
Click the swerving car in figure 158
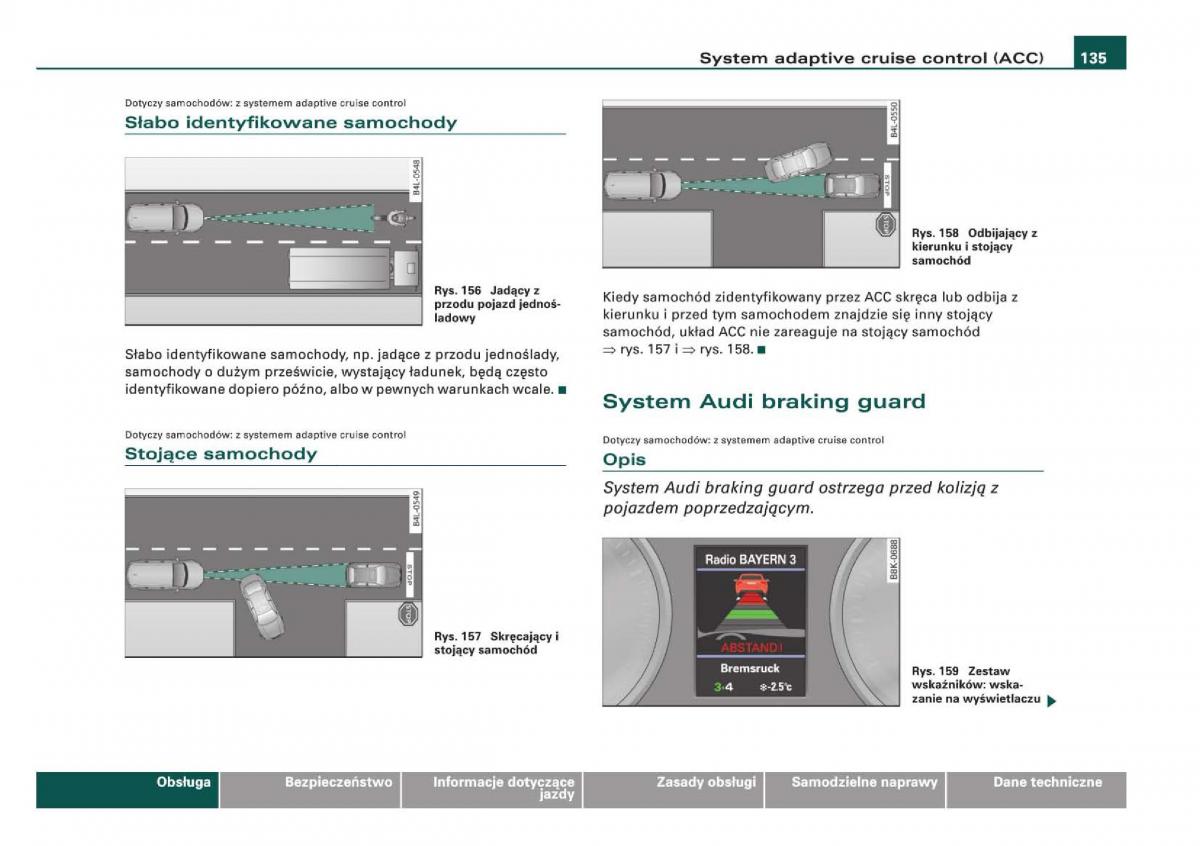click(x=798, y=161)
